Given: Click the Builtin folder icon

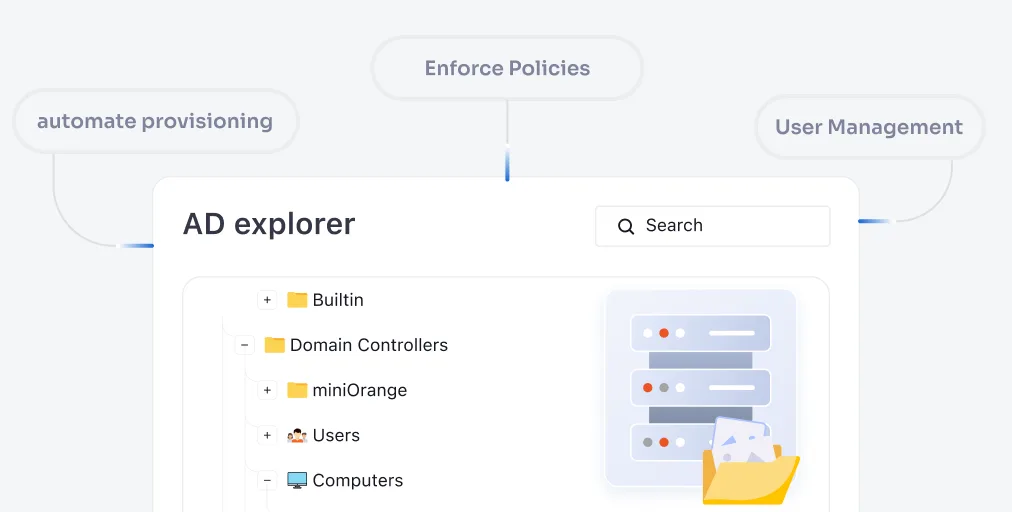Looking at the screenshot, I should click(297, 300).
